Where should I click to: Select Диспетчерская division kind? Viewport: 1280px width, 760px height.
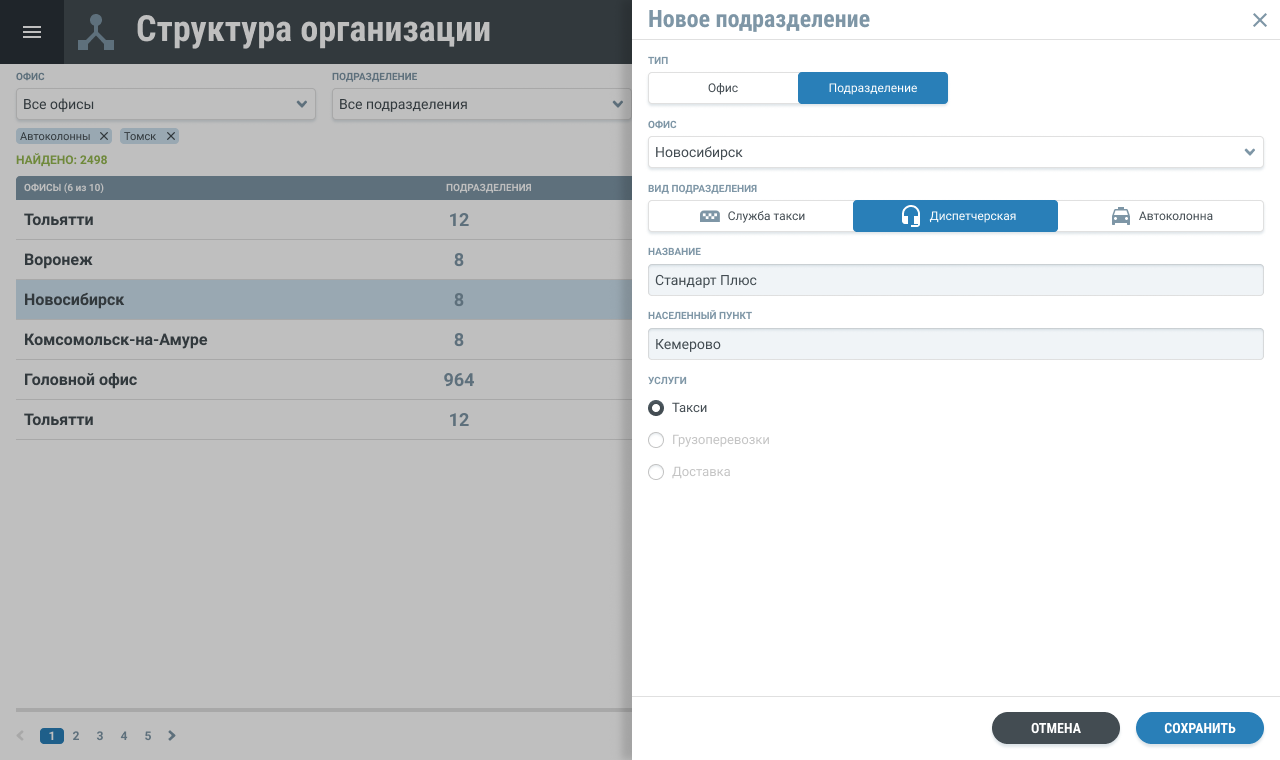pyautogui.click(x=955, y=216)
